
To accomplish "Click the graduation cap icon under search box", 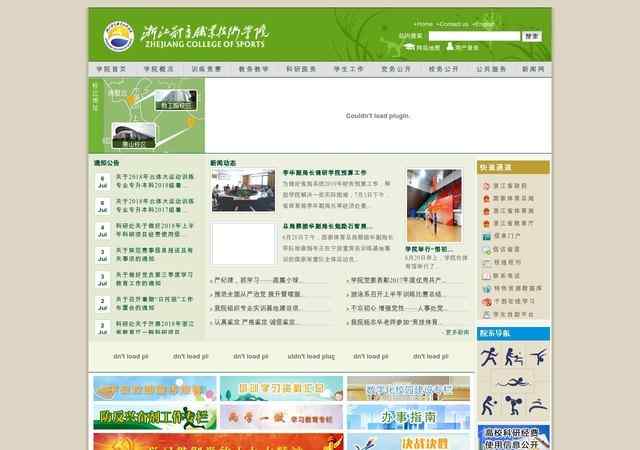I will coord(409,47).
